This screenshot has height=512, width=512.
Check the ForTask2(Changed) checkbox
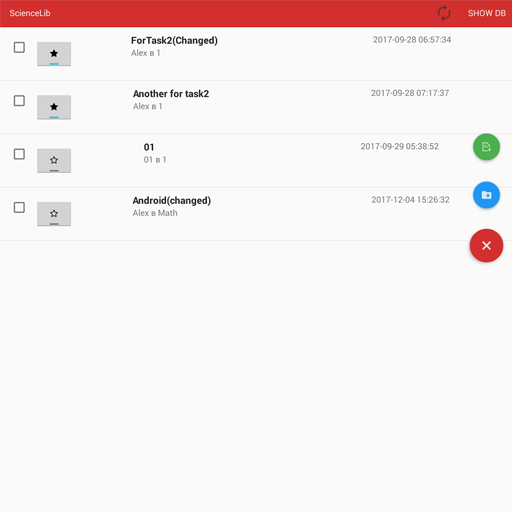19,47
